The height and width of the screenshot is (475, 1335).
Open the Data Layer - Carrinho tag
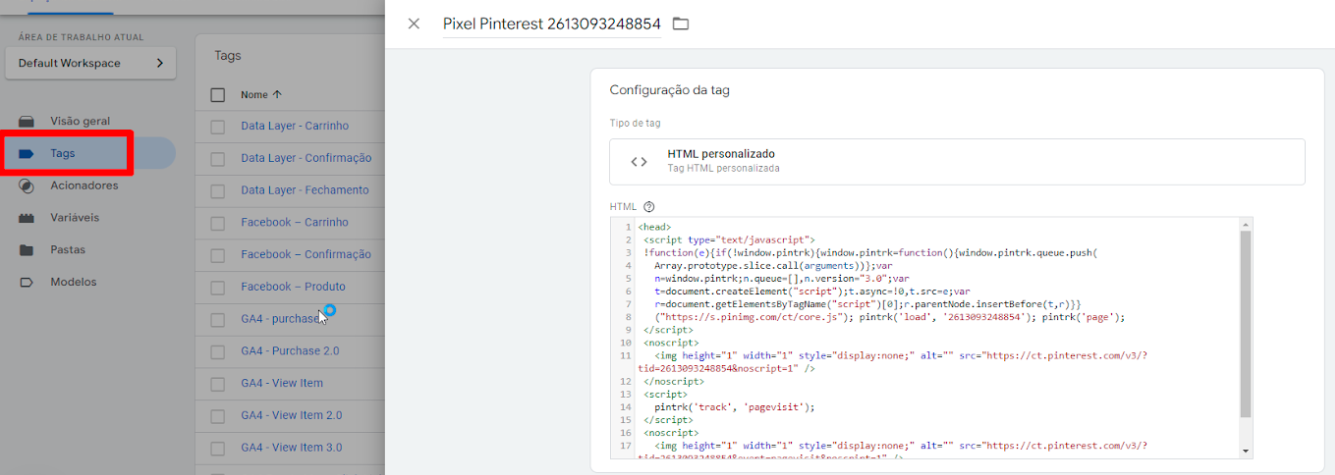pyautogui.click(x=295, y=126)
